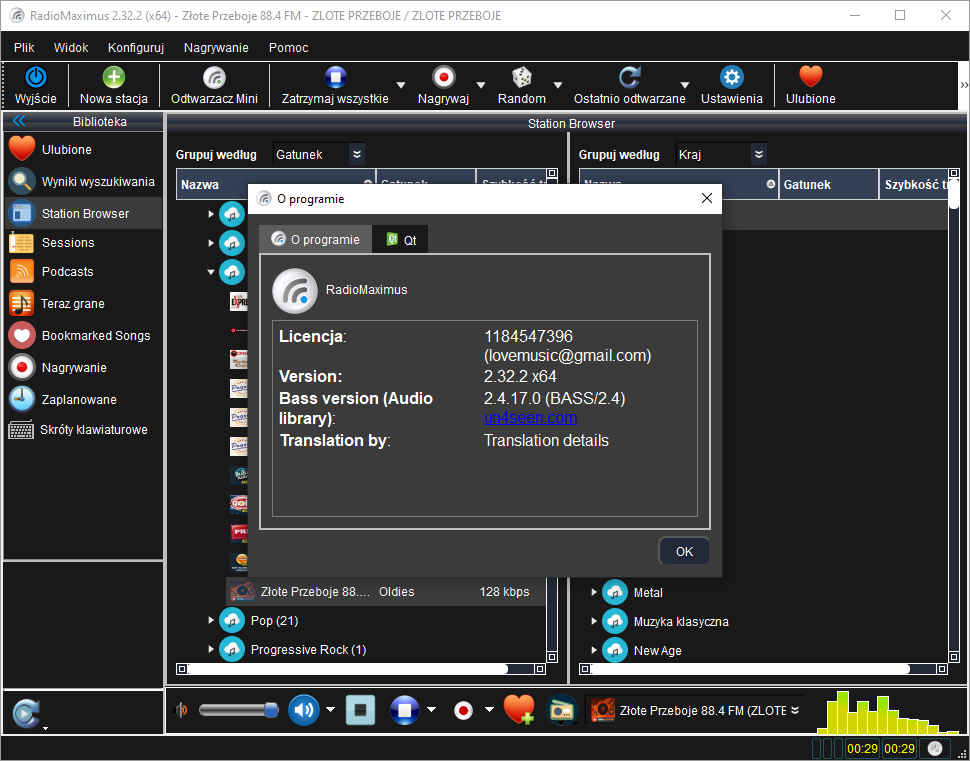
Task: Open the Pomoc menu
Action: coord(289,48)
